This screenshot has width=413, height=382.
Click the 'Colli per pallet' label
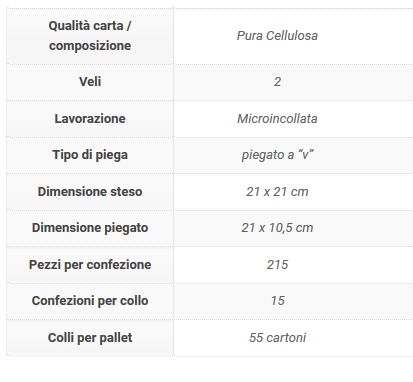click(90, 338)
